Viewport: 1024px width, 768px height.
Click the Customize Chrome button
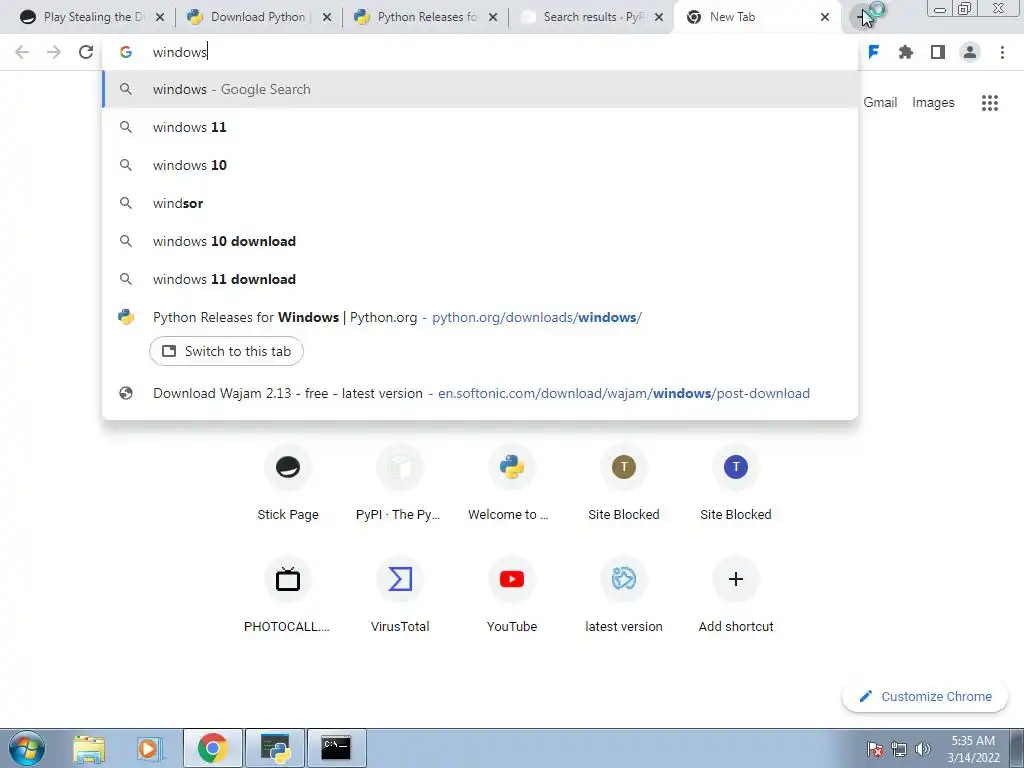coord(925,697)
